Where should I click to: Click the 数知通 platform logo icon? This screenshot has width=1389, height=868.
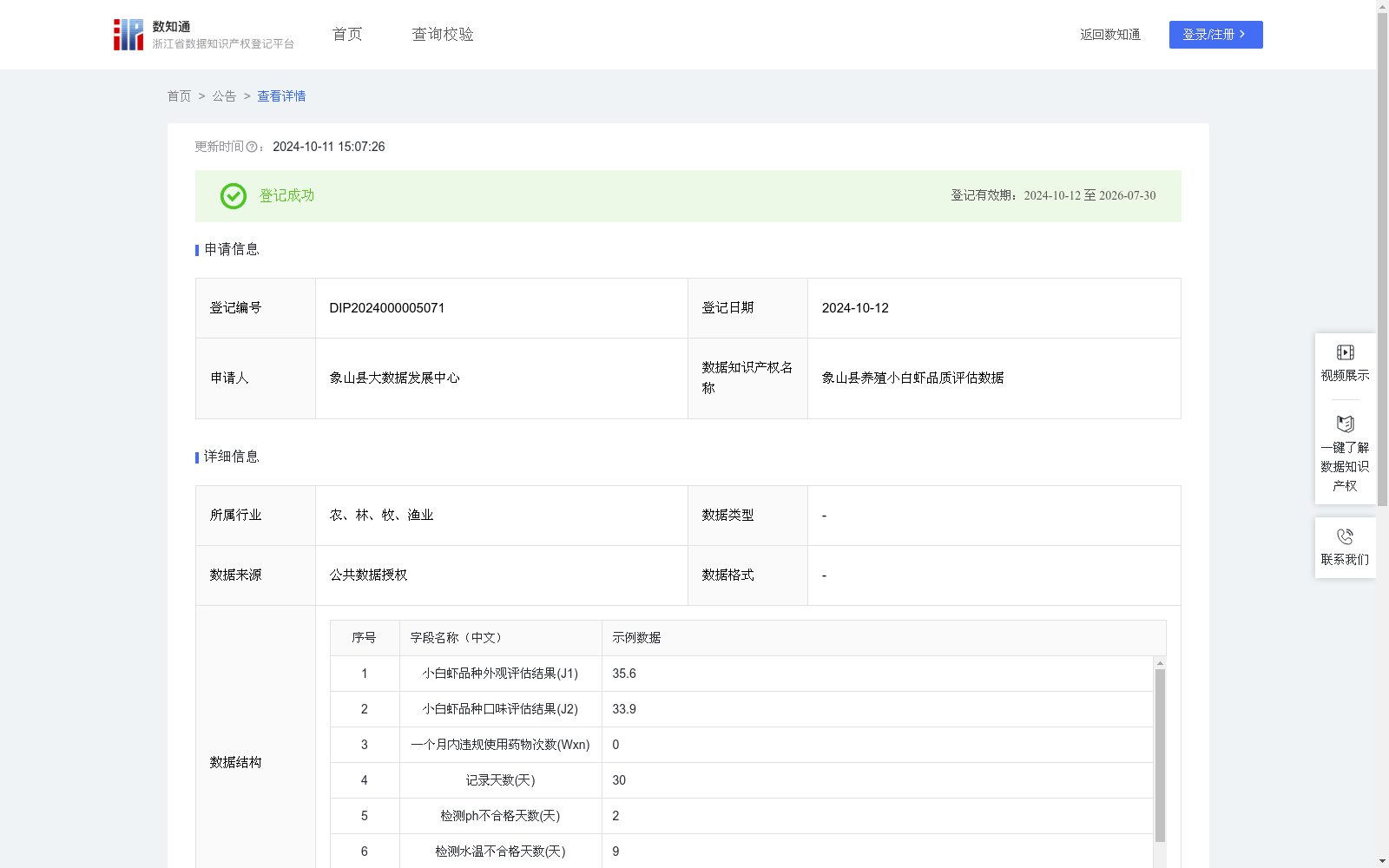128,34
